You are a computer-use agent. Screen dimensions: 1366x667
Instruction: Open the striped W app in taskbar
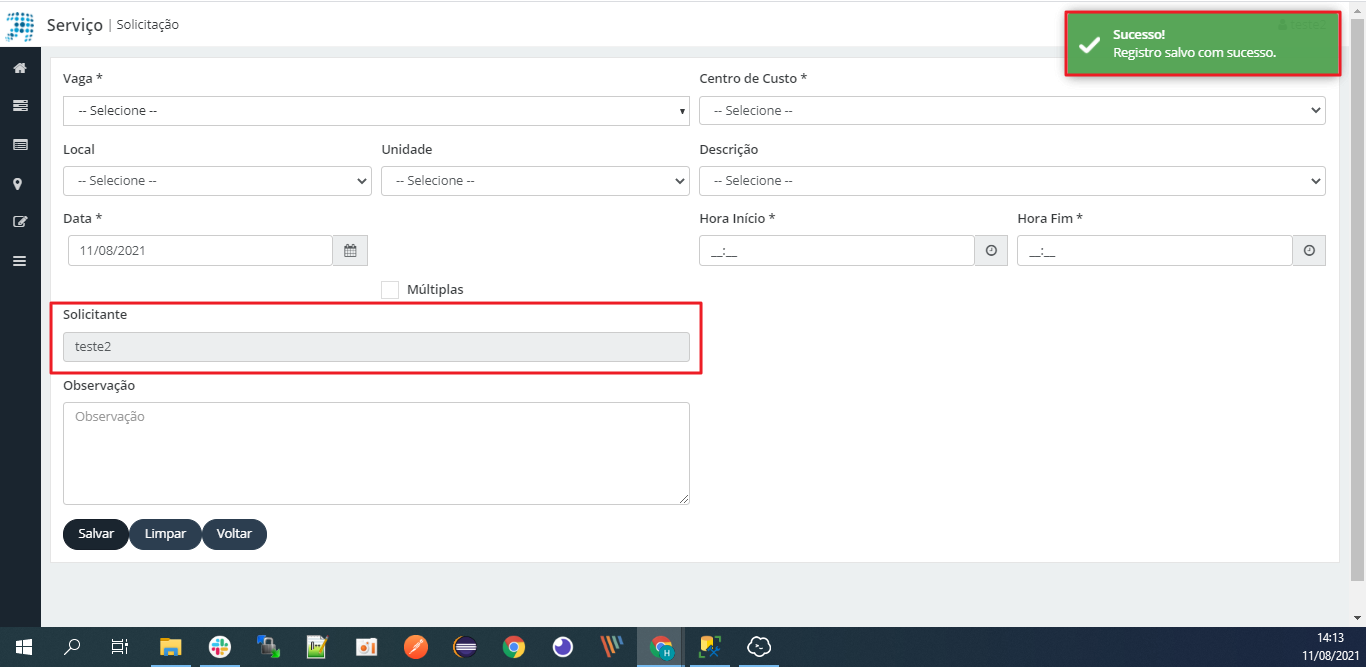611,647
